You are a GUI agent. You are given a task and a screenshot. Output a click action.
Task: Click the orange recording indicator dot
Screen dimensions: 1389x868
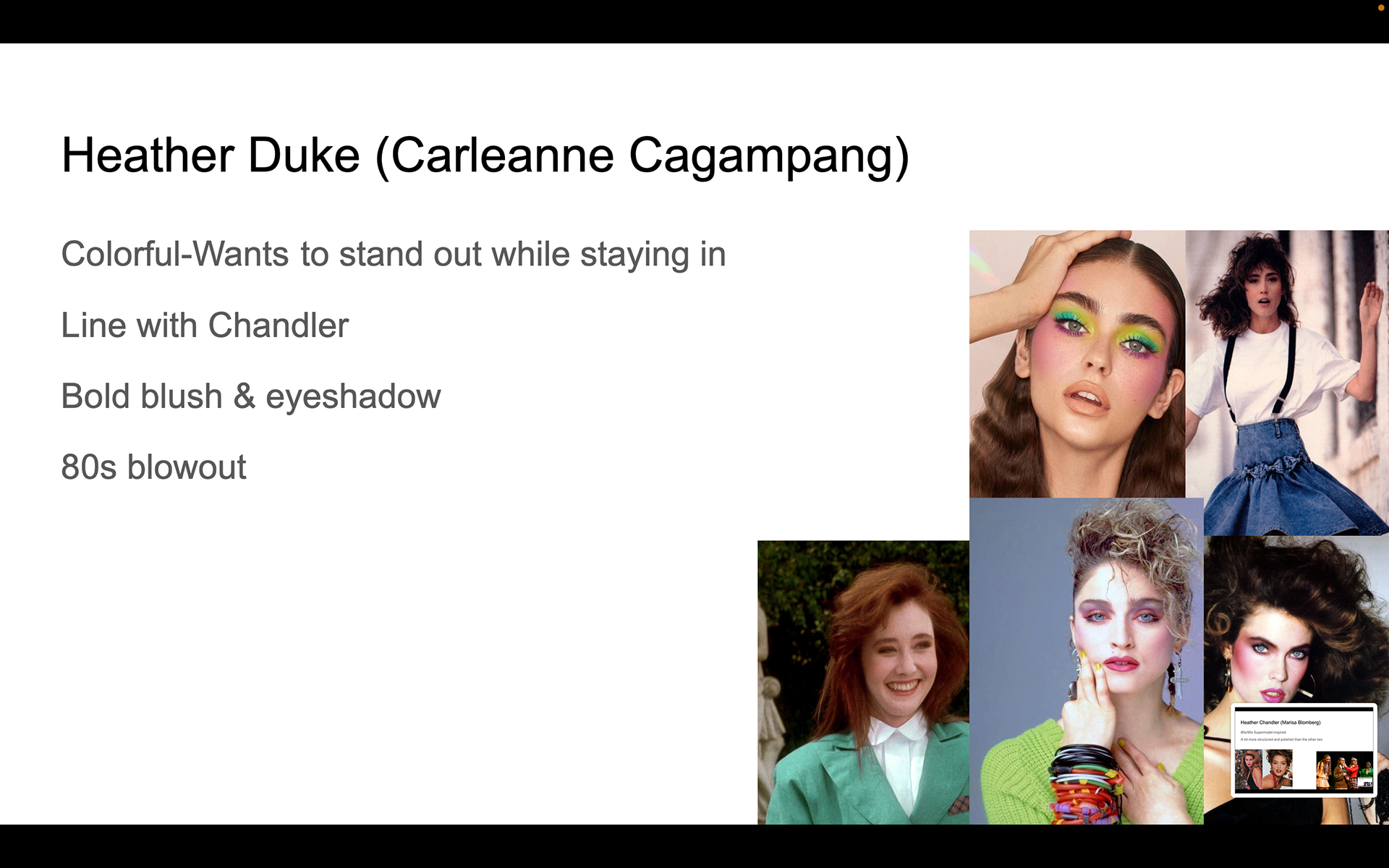click(1380, 7)
